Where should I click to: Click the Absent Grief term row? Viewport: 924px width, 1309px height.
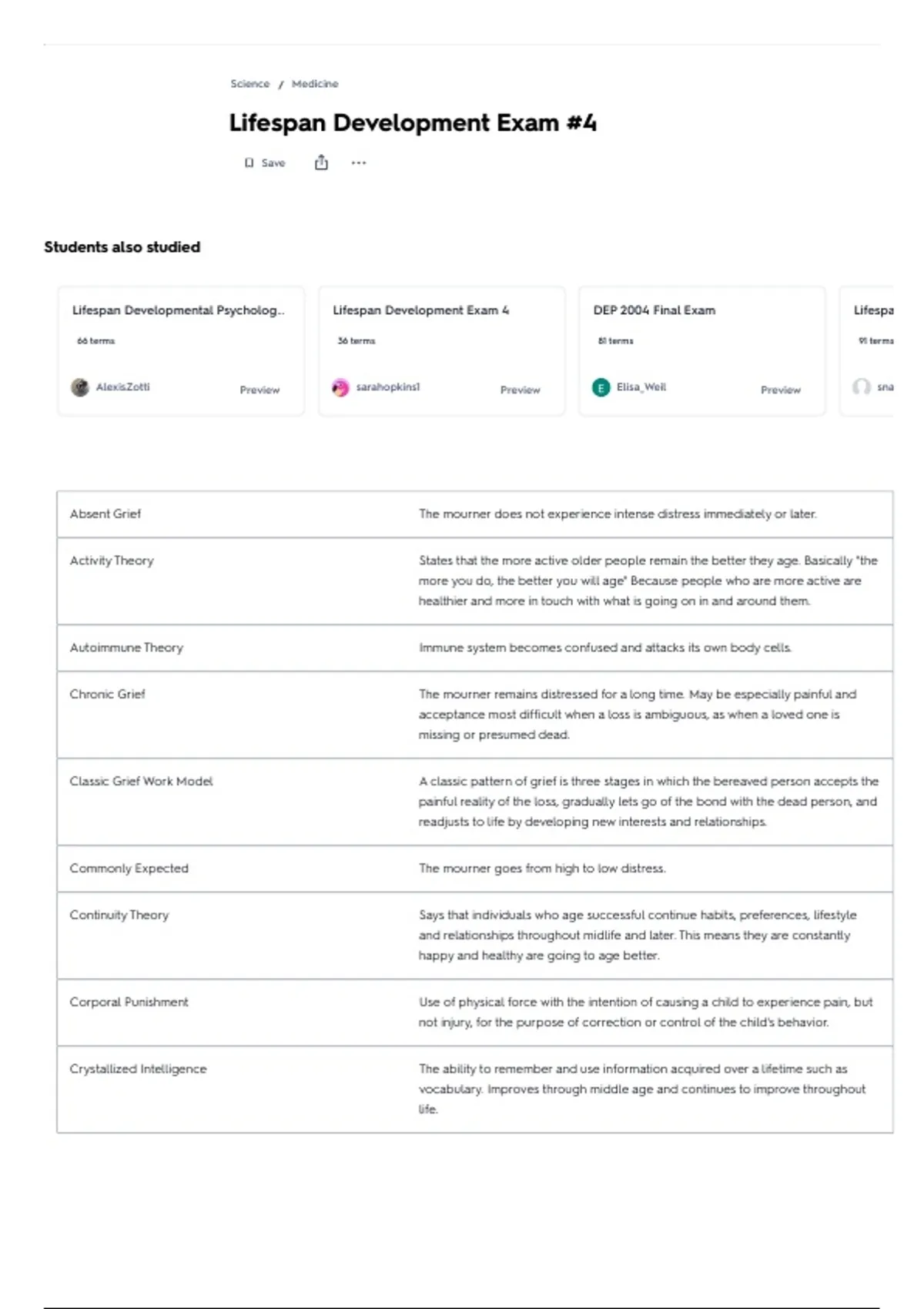coord(105,514)
